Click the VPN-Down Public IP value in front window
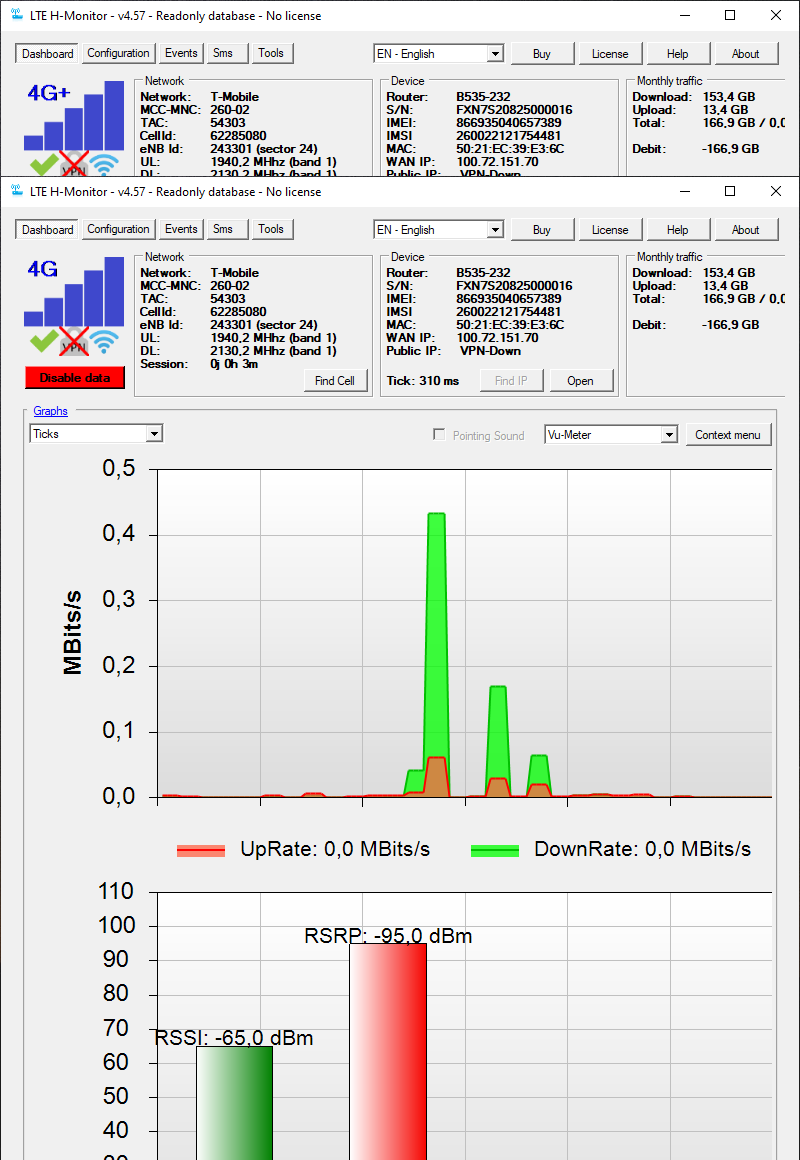This screenshot has height=1160, width=800. [490, 351]
